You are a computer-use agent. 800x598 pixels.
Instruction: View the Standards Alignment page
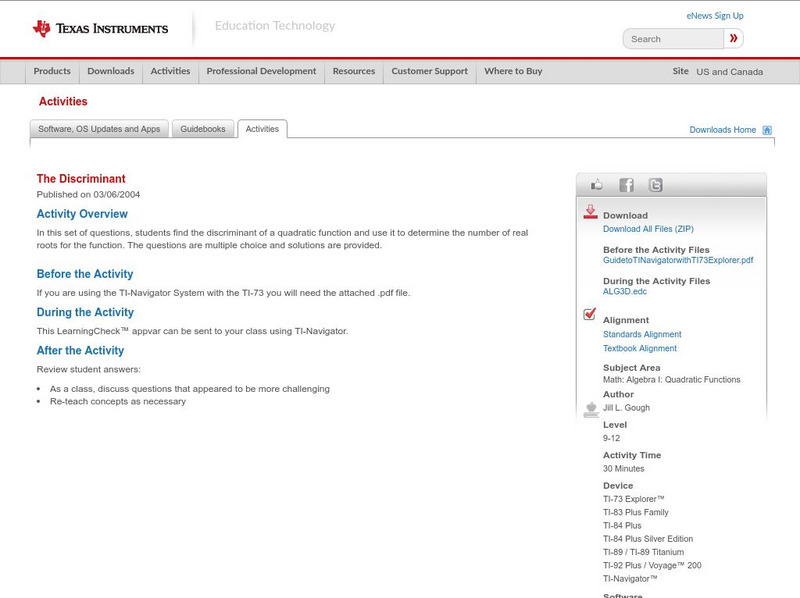[640, 334]
